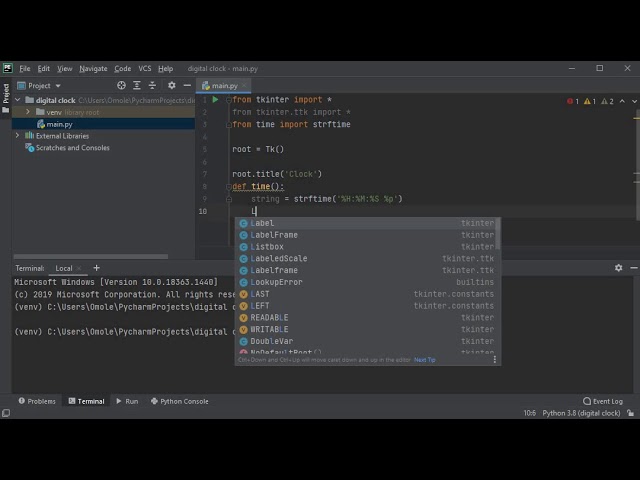The width and height of the screenshot is (640, 480).
Task: Expand External Libraries node
Action: point(17,136)
